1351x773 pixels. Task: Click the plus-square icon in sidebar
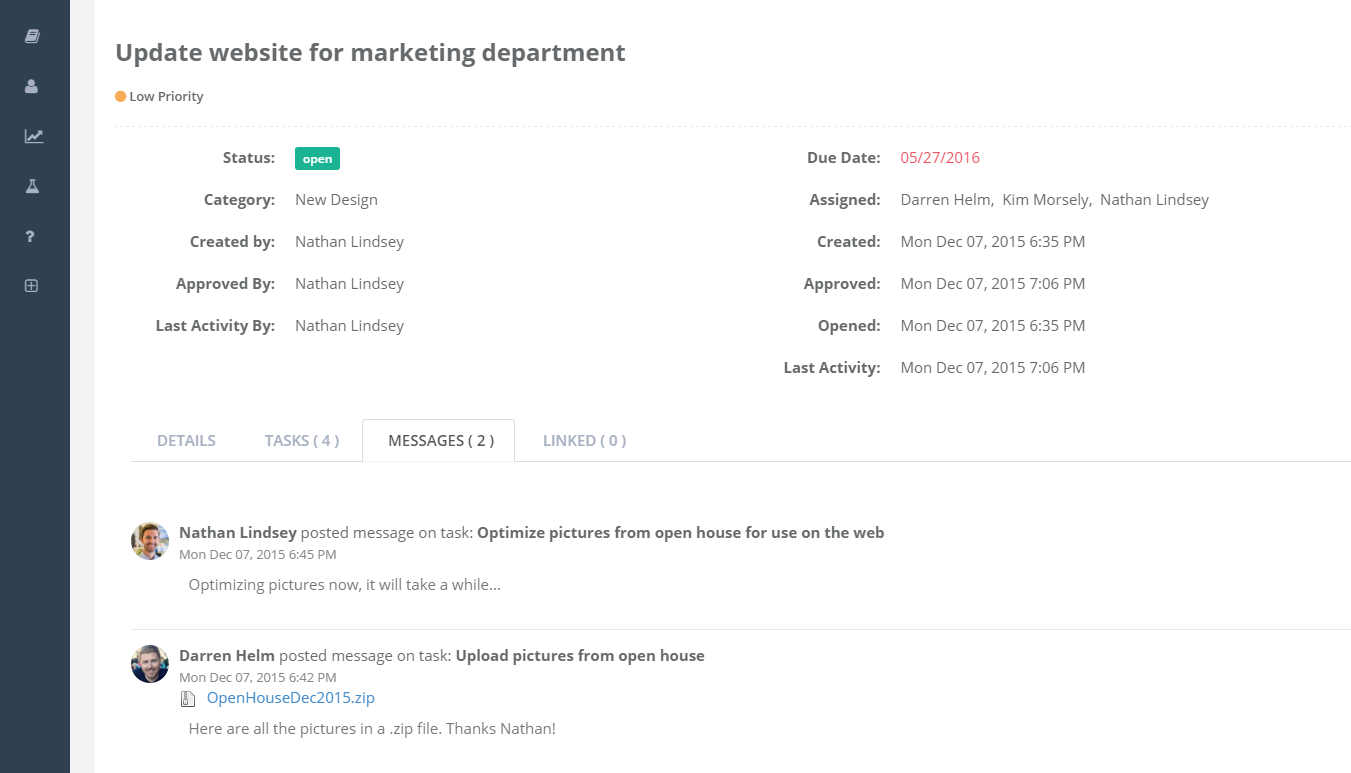[31, 286]
